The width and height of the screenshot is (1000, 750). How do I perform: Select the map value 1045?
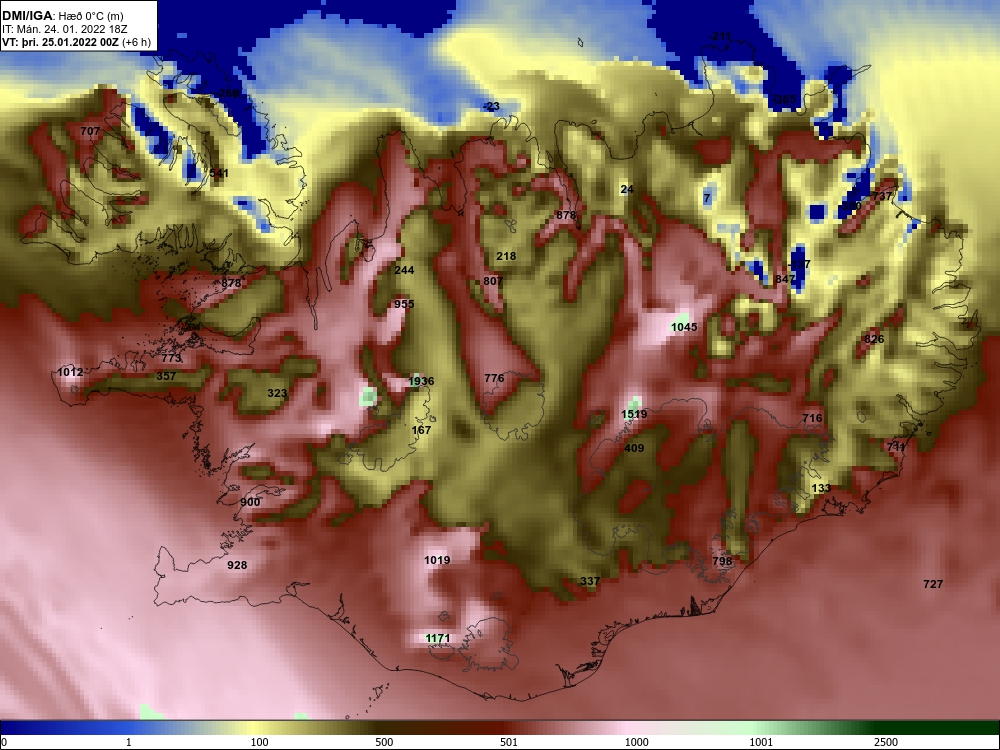(684, 327)
